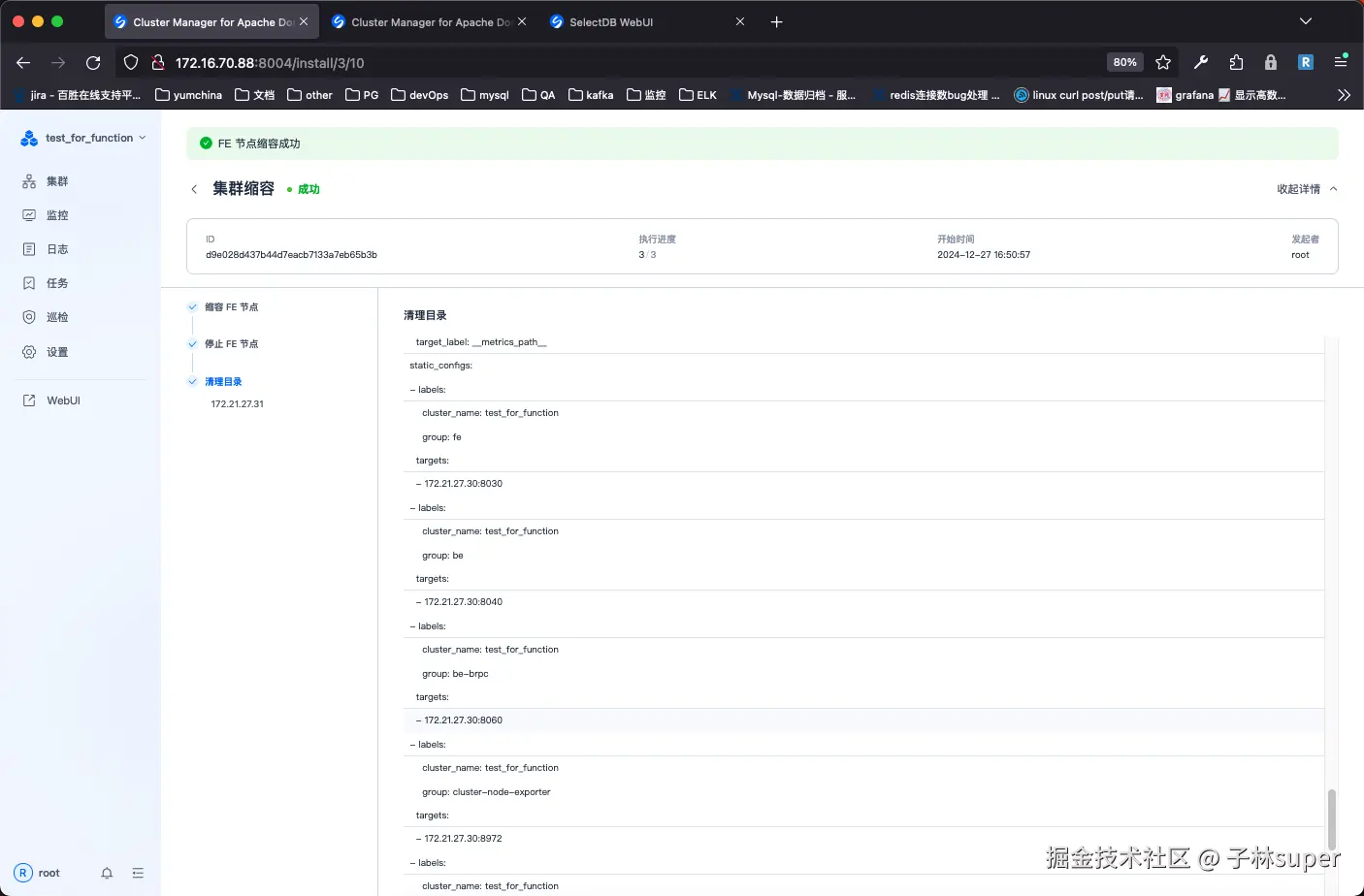
Task: Open the kafka bookmarks folder
Action: point(591,95)
